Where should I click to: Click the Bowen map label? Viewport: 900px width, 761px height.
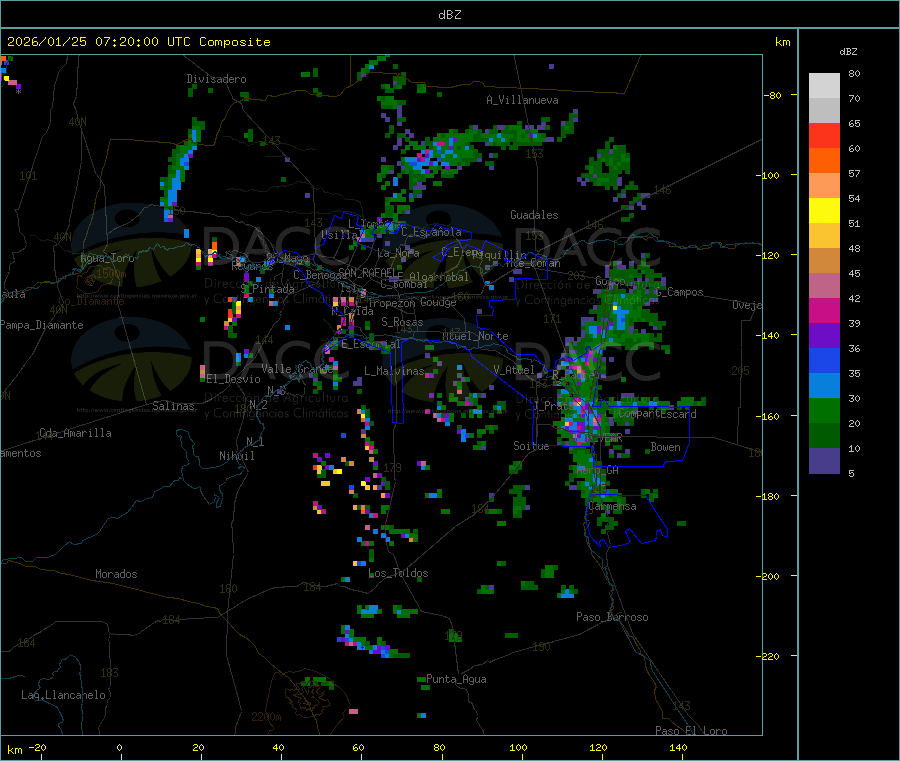665,447
